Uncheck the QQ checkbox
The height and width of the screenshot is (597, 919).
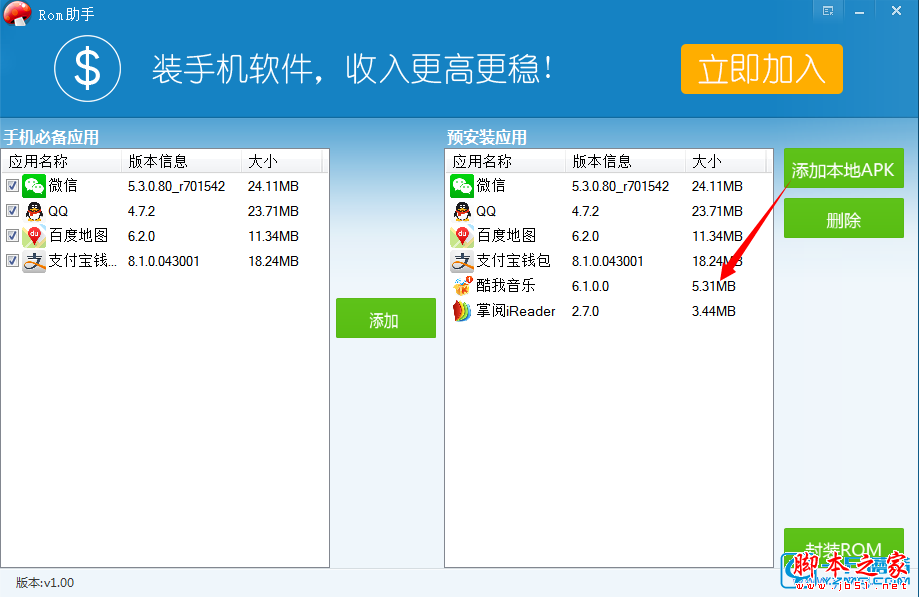point(12,210)
